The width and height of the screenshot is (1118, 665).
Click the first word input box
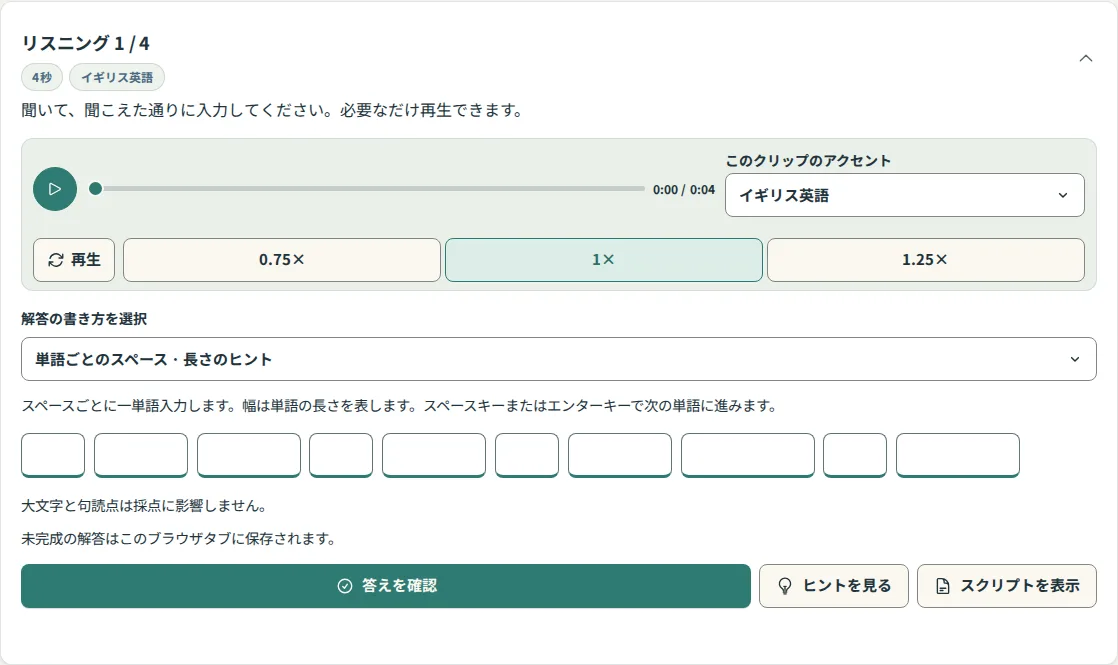pyautogui.click(x=53, y=455)
